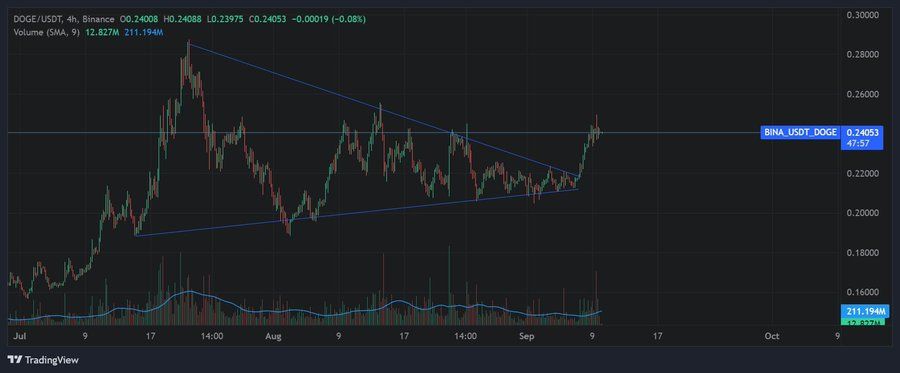Select the upper descending trendline
900x373 pixels.
(x=383, y=110)
